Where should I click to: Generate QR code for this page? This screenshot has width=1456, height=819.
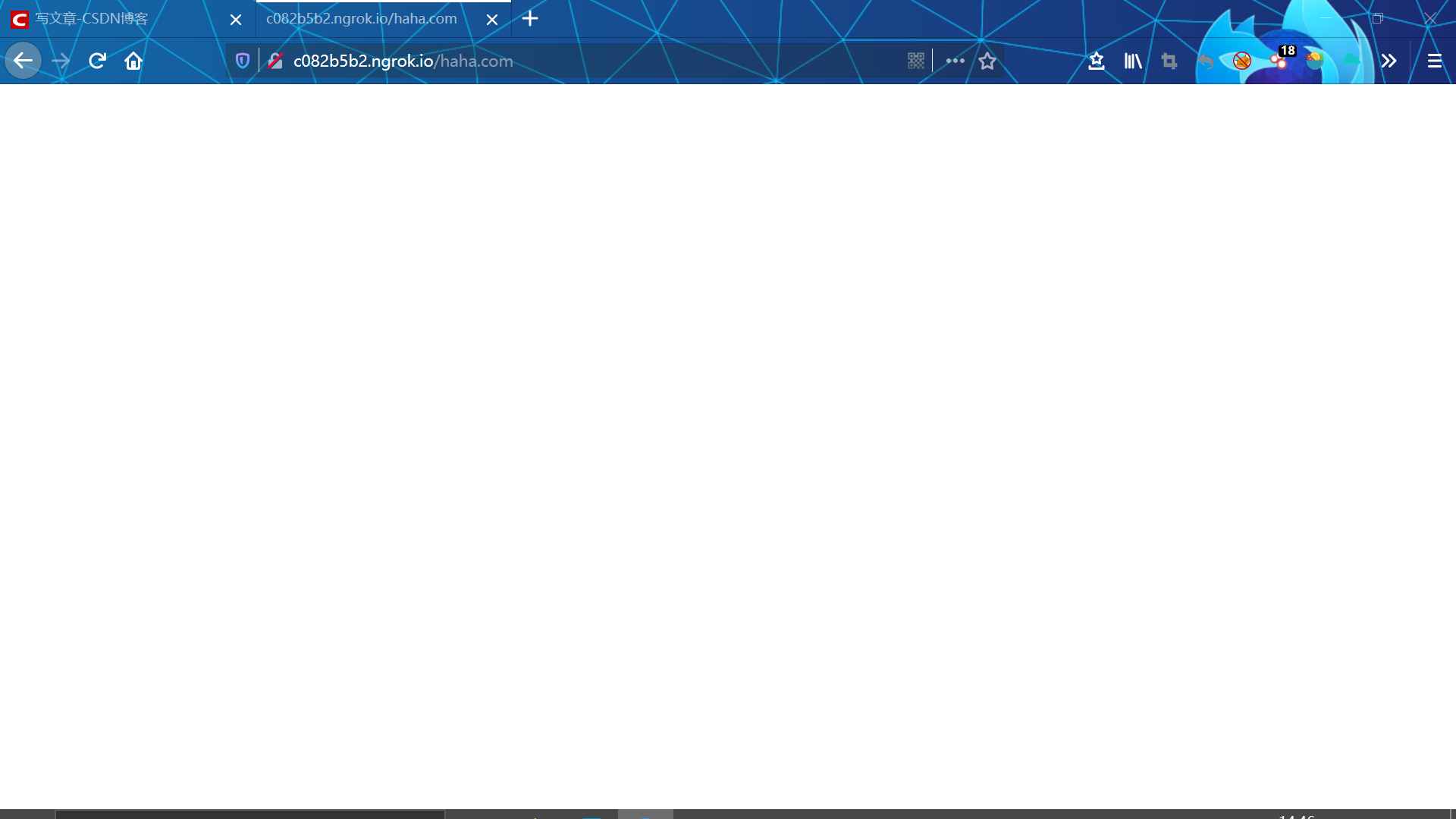tap(916, 61)
